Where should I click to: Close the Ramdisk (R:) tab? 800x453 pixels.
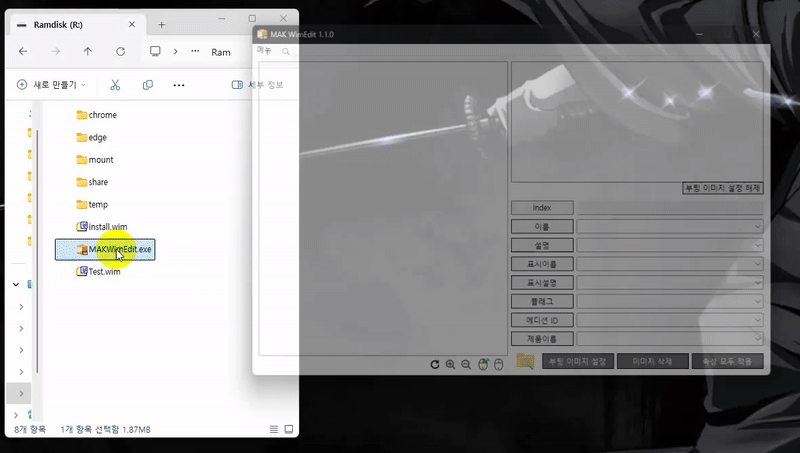click(x=132, y=24)
